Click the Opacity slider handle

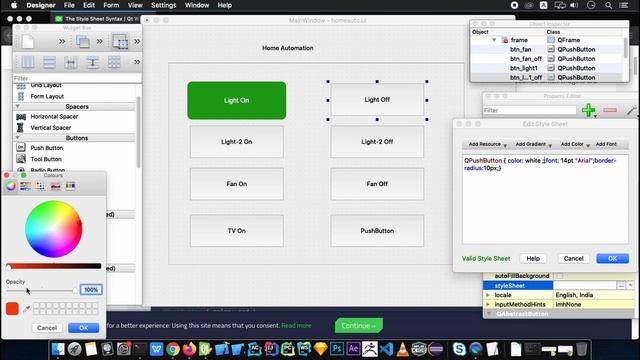pos(75,290)
